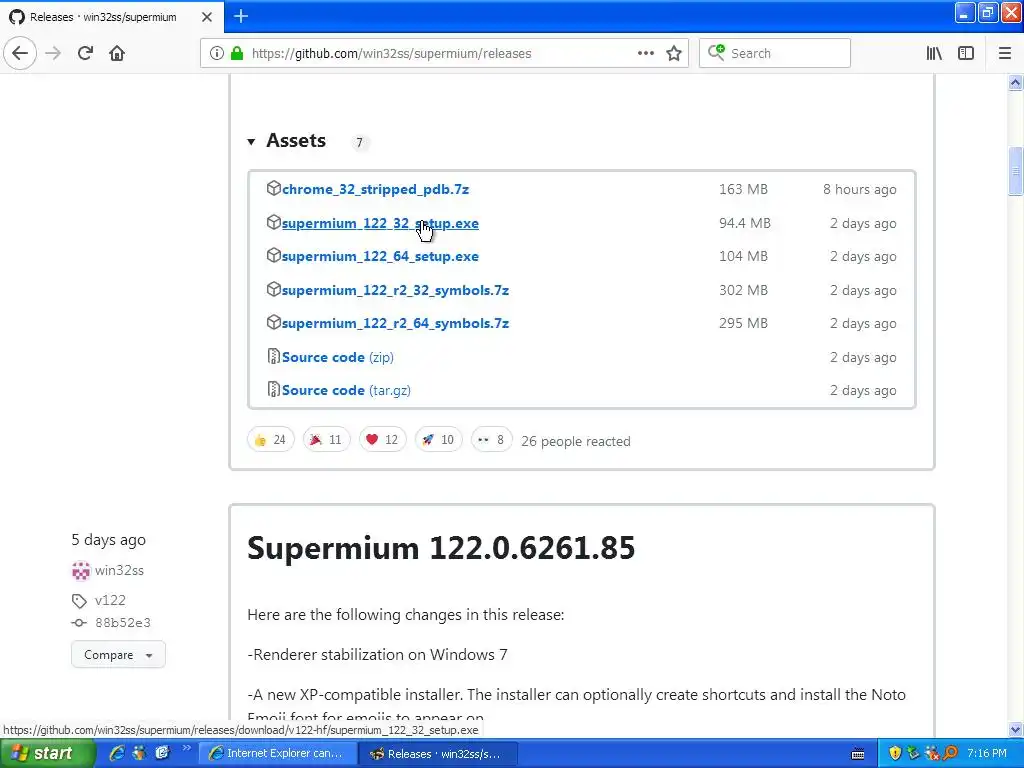Toggle the thumbs up reaction with 24
The width and height of the screenshot is (1024, 768).
270,440
